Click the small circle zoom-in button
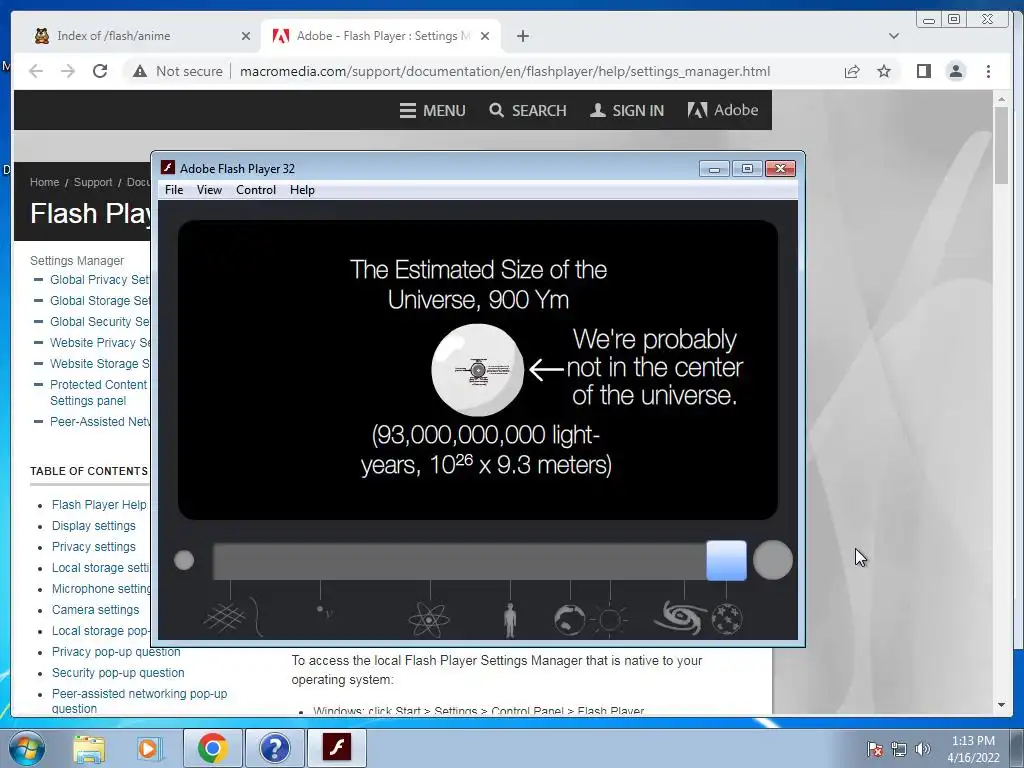The height and width of the screenshot is (768, 1024). coord(184,560)
